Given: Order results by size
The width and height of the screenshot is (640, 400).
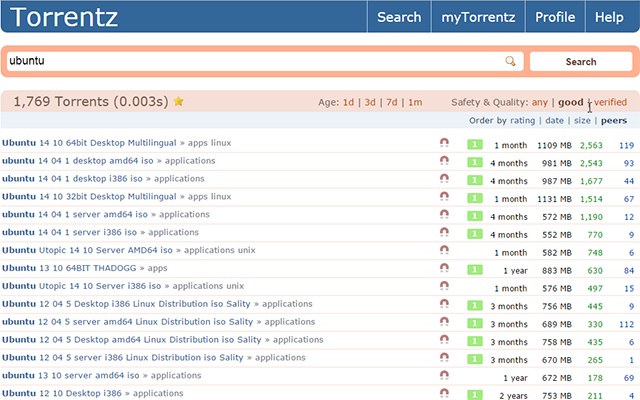Looking at the screenshot, I should click(582, 120).
